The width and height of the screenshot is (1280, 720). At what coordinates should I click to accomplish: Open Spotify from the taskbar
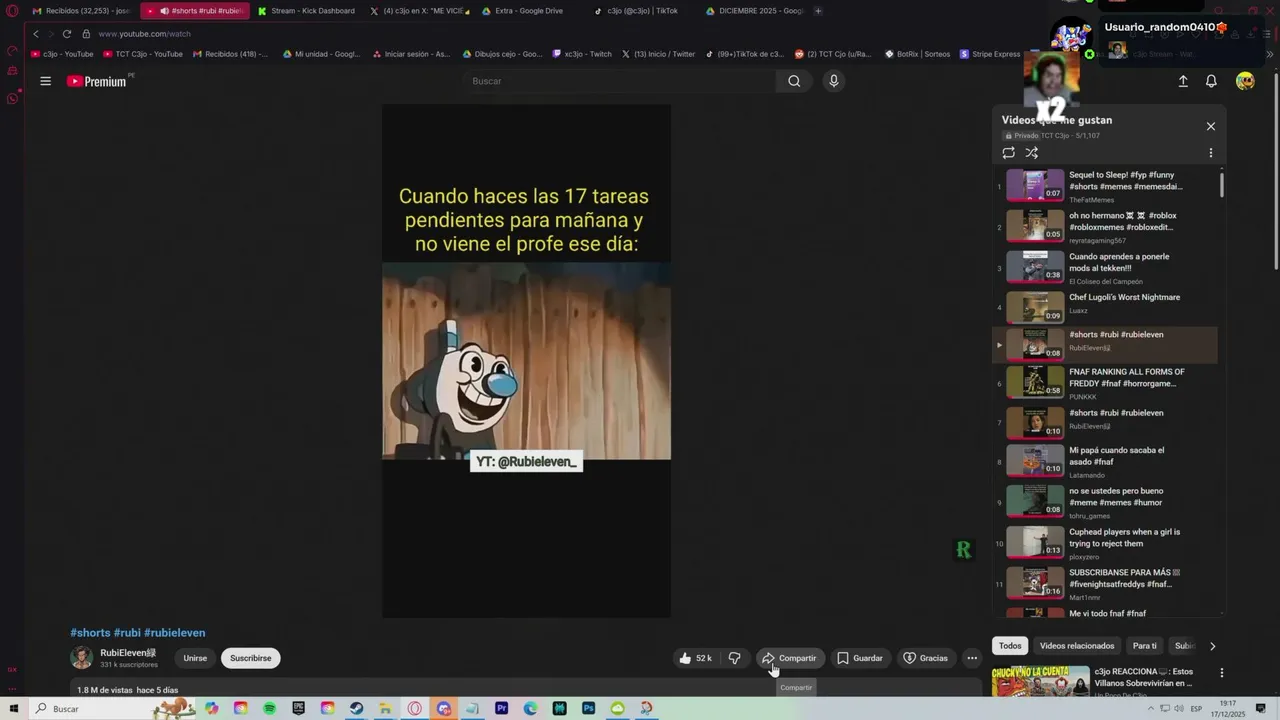click(x=270, y=708)
